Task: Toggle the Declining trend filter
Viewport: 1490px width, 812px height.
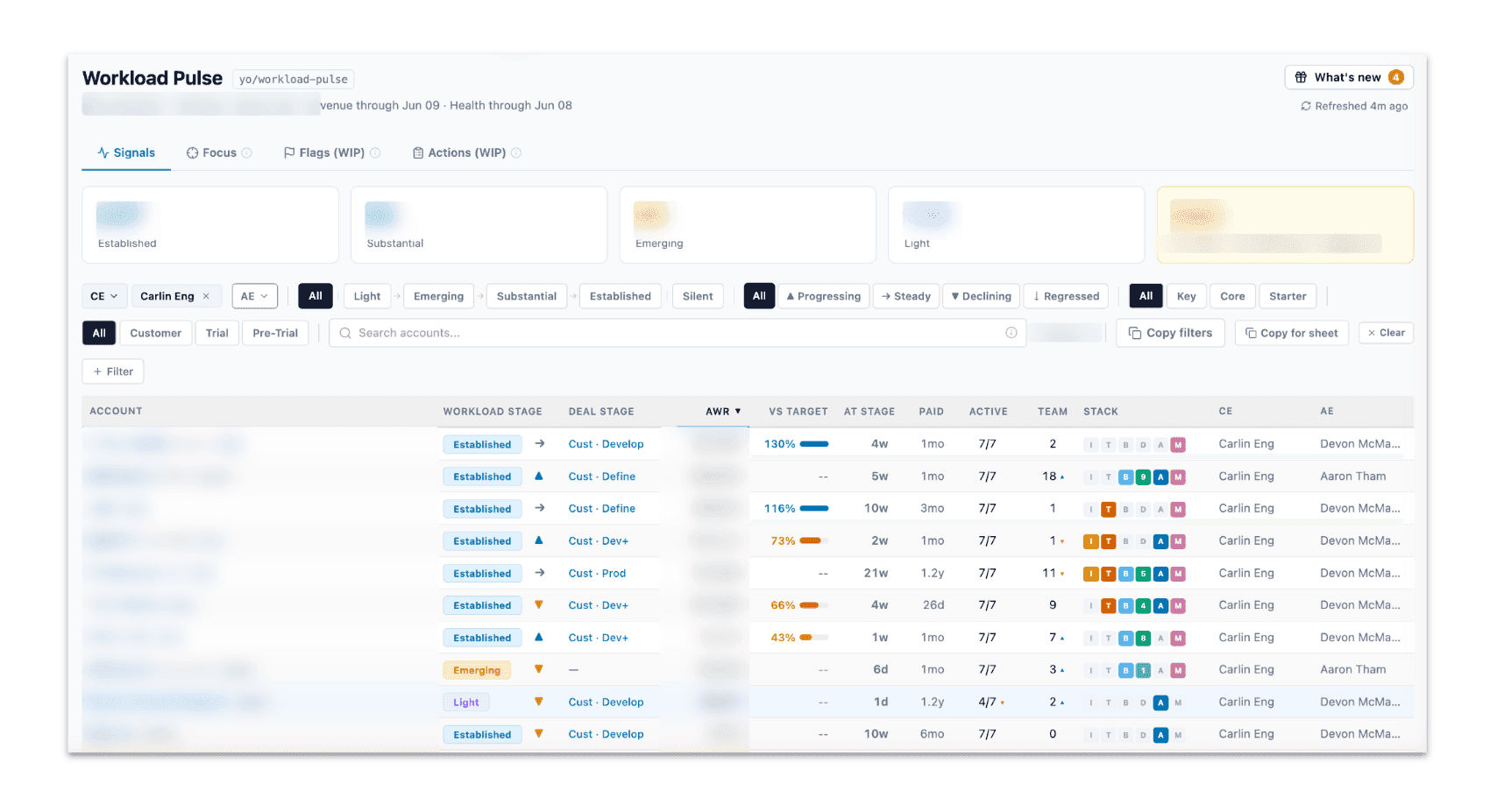Action: 982,296
